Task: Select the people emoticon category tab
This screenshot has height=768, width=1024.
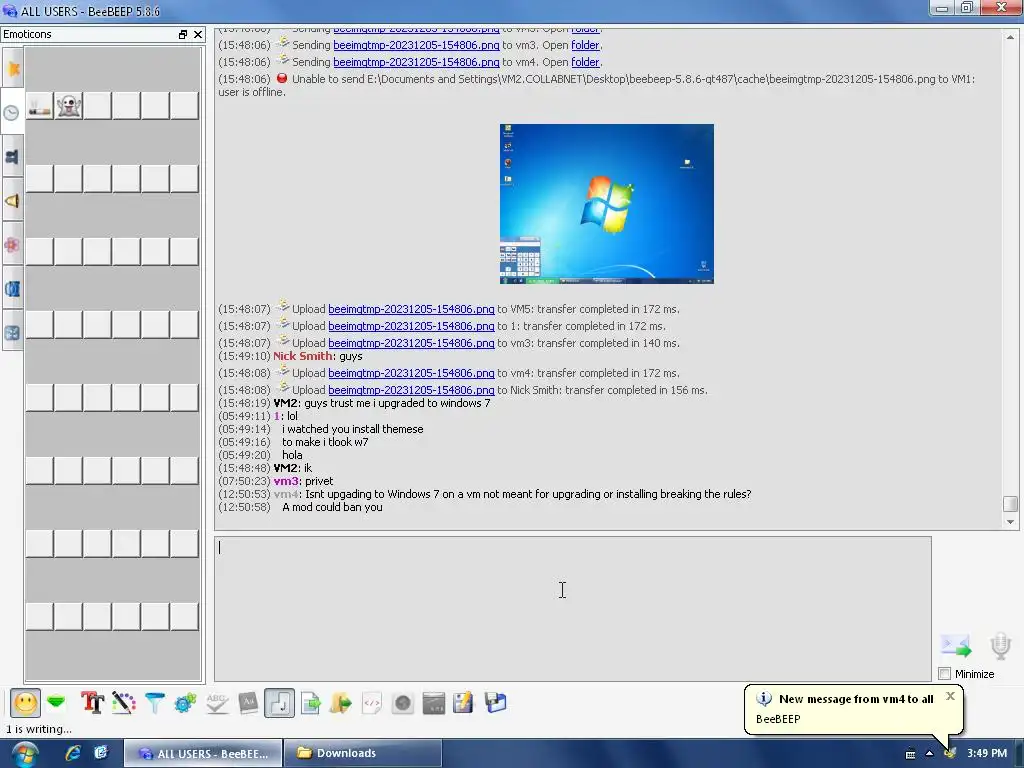Action: click(x=12, y=157)
